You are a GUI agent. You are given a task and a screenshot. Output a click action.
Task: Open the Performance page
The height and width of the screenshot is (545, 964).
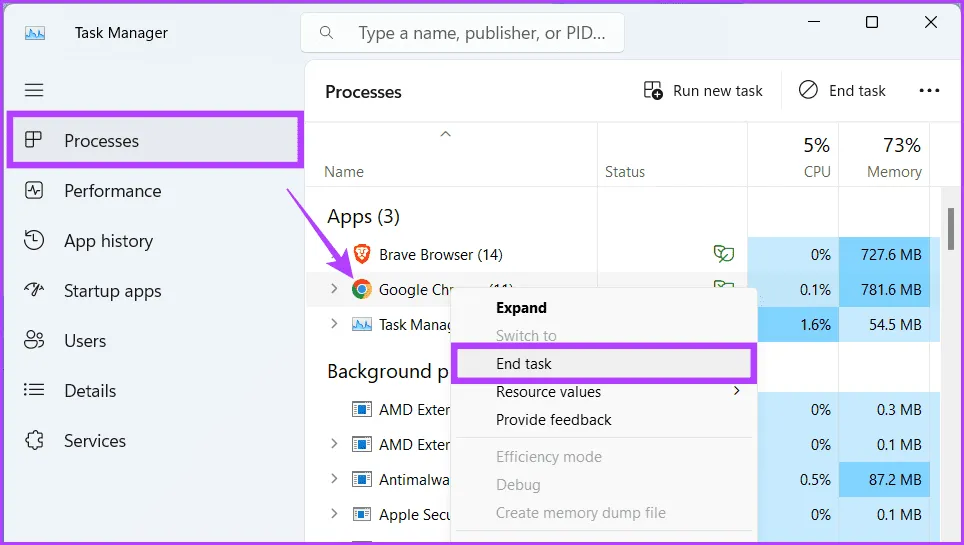(112, 191)
